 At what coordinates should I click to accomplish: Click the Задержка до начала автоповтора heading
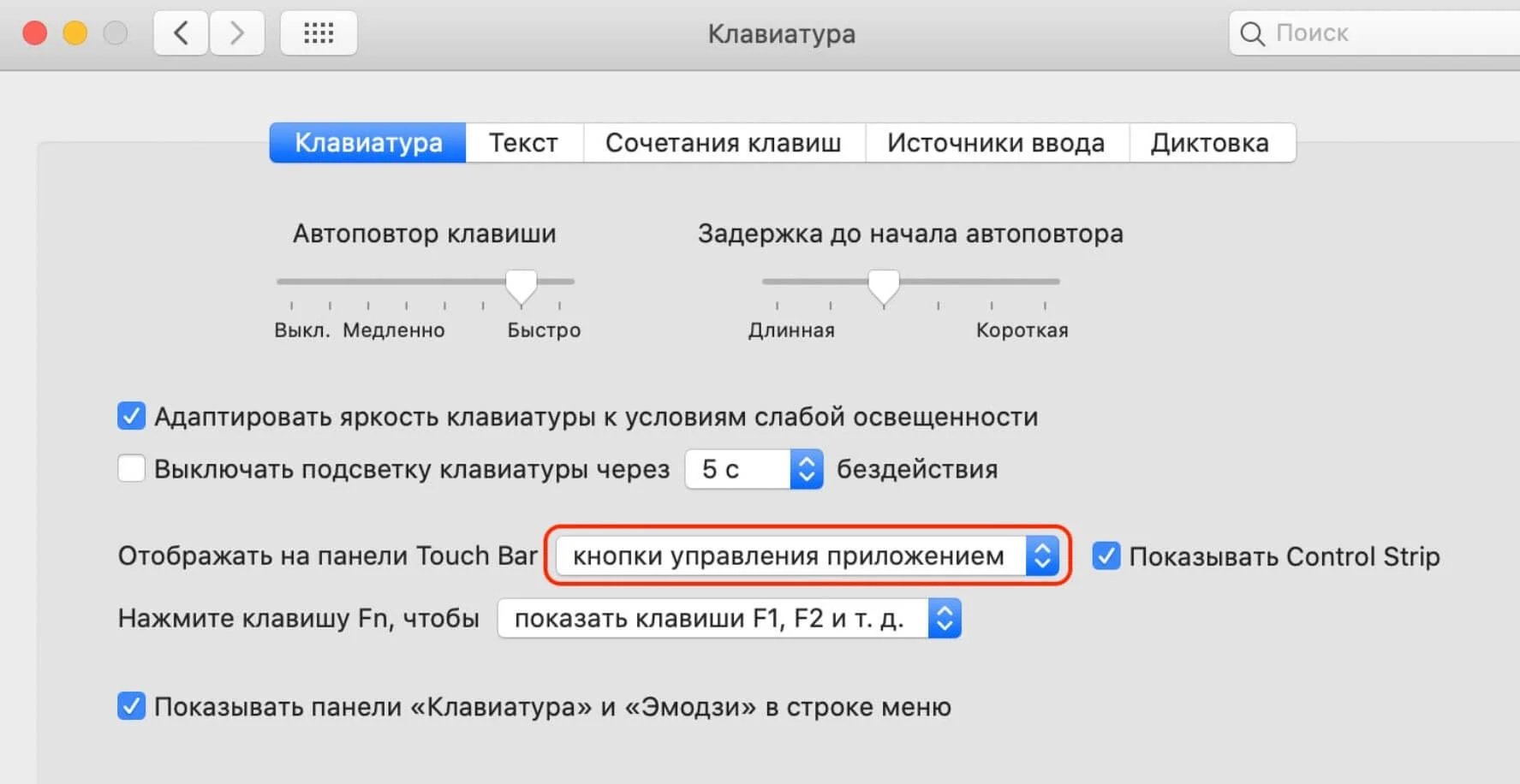(910, 234)
